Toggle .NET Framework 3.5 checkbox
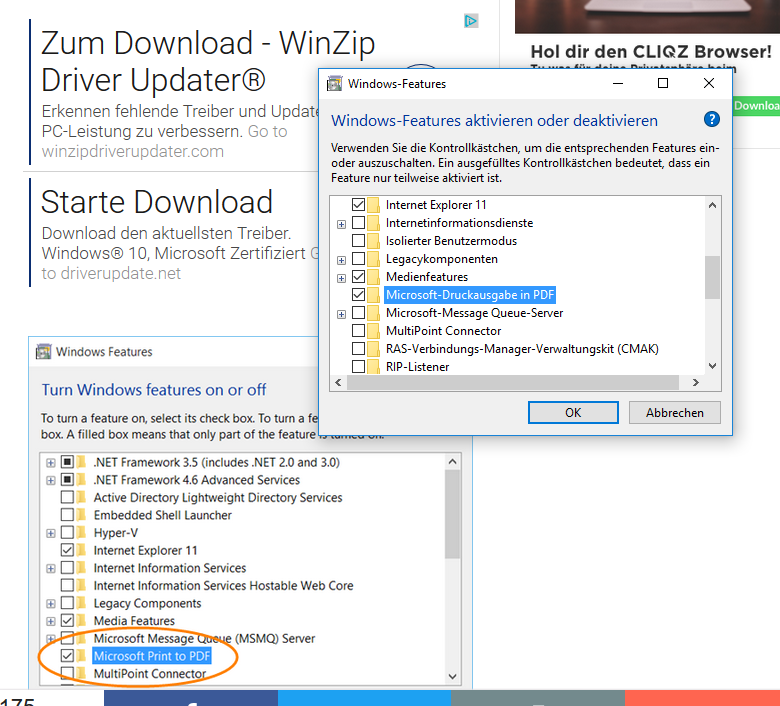Screen dimensions: 780x706 click(67, 462)
